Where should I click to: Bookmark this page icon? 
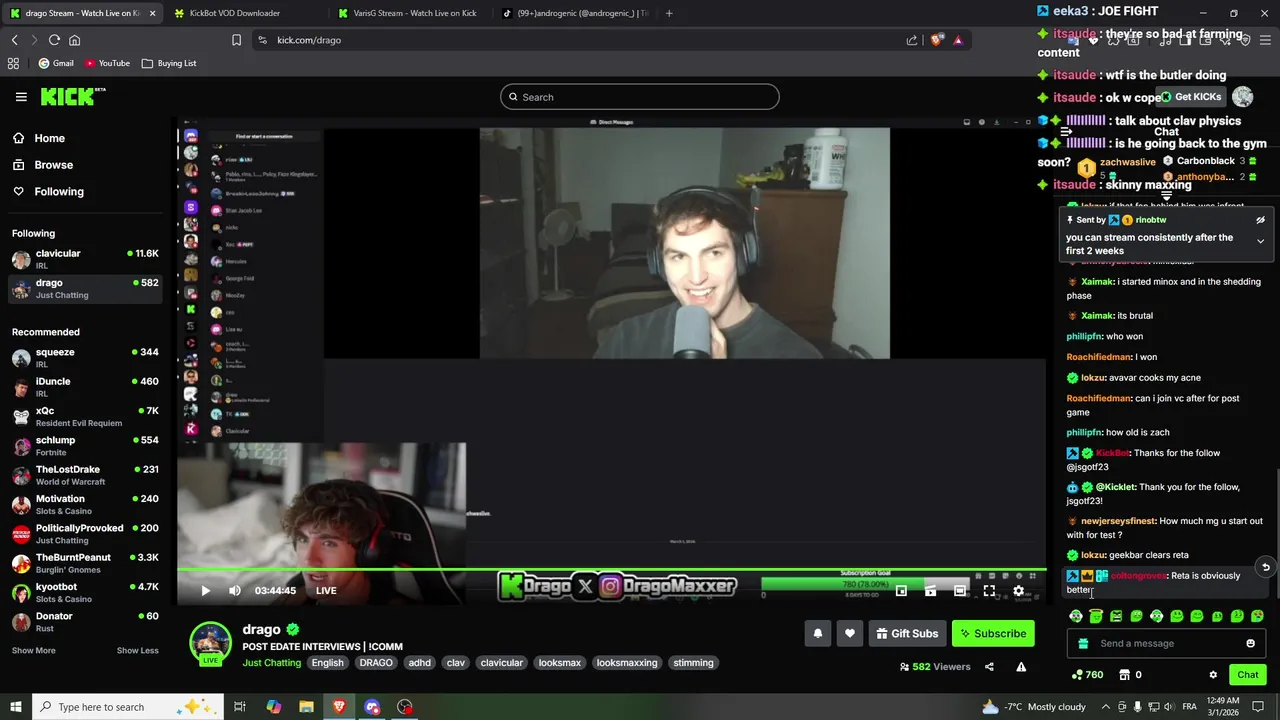(x=236, y=40)
